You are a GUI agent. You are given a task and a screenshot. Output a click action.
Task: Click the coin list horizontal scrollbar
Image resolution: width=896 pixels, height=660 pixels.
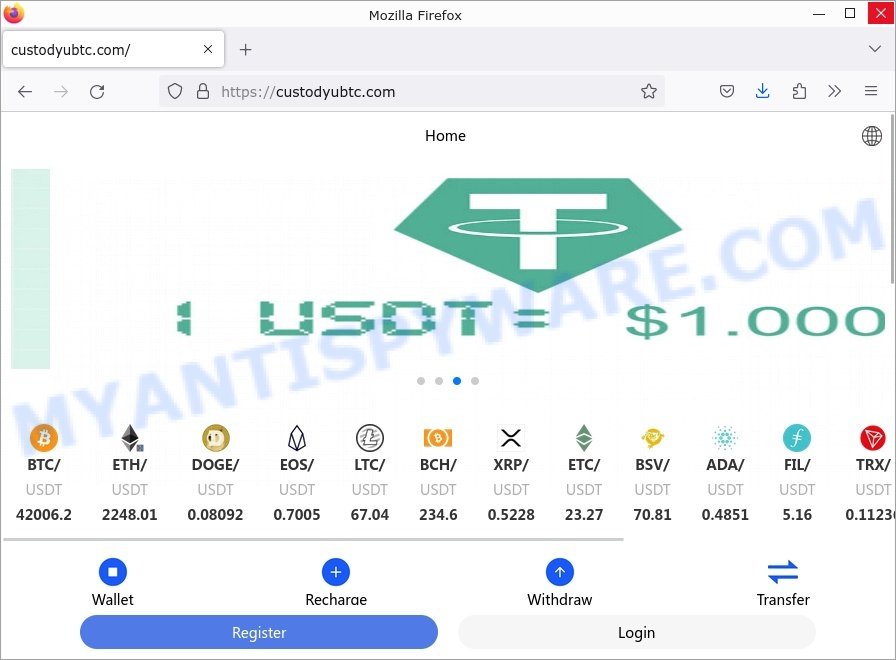pyautogui.click(x=313, y=539)
